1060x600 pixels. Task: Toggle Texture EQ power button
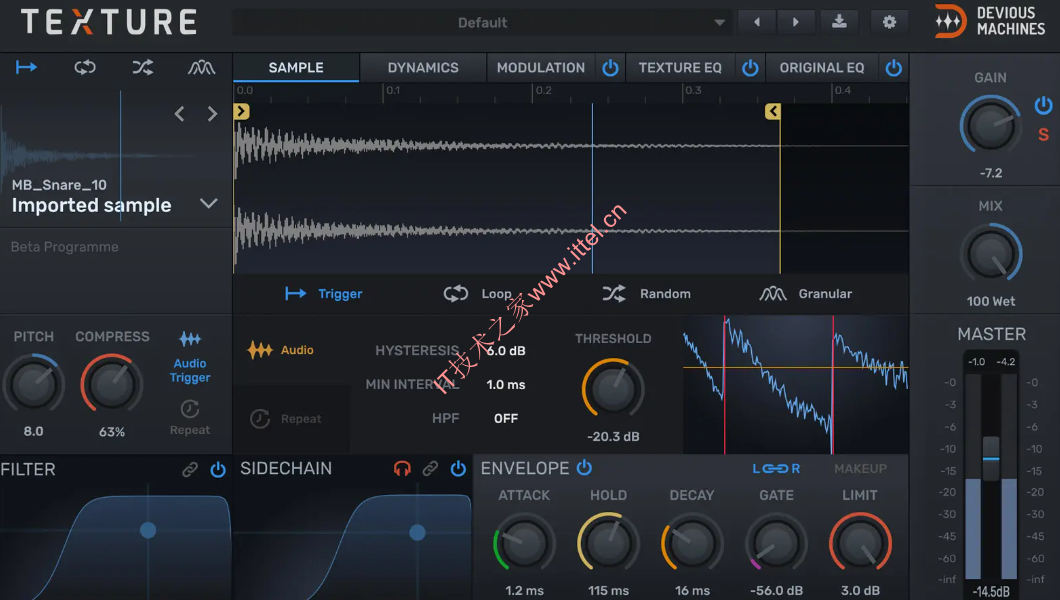coord(750,68)
